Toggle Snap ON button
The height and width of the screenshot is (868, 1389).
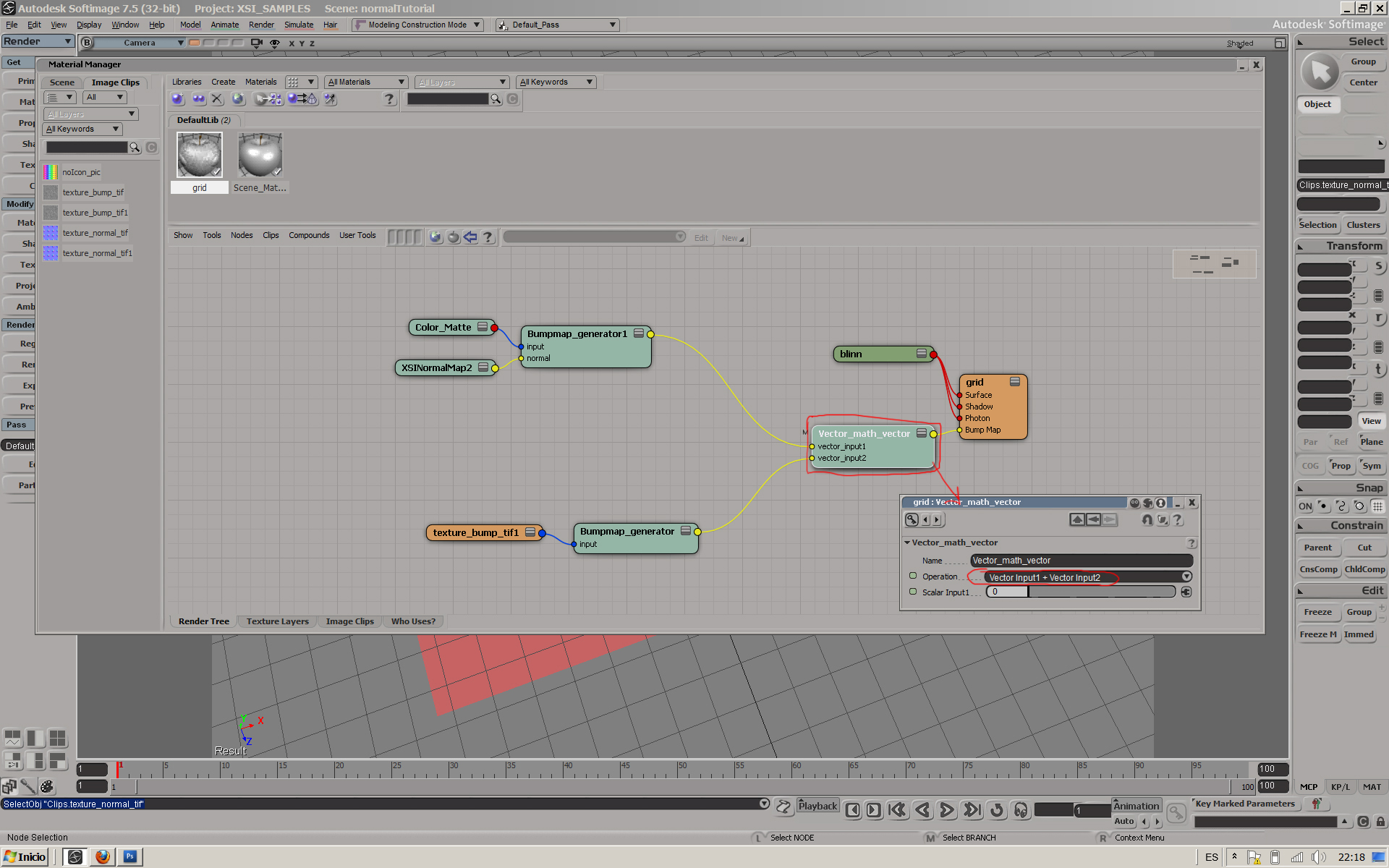pyautogui.click(x=1304, y=506)
